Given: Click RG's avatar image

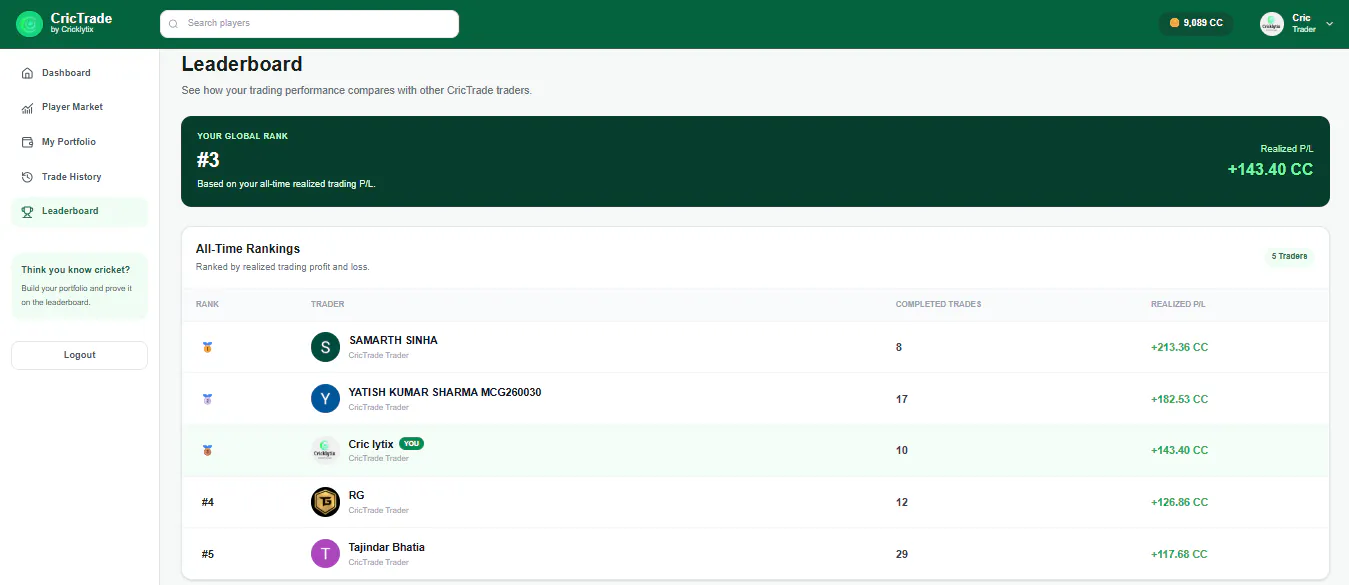Looking at the screenshot, I should click(x=326, y=502).
